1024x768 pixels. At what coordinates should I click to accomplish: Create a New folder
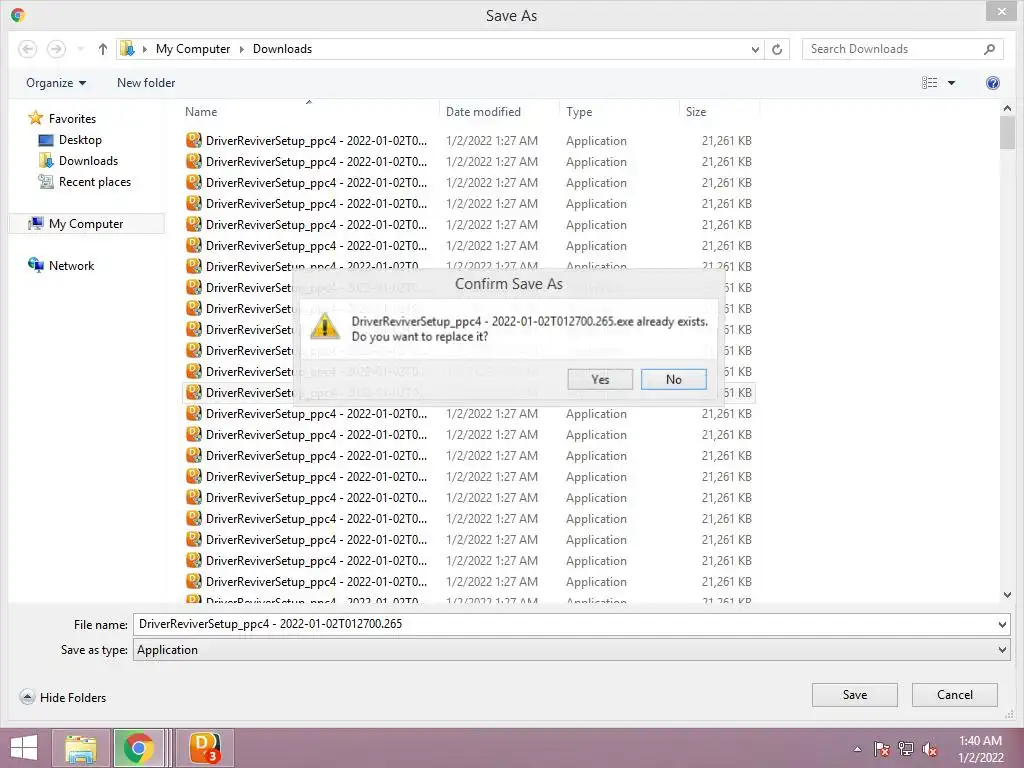[x=146, y=83]
